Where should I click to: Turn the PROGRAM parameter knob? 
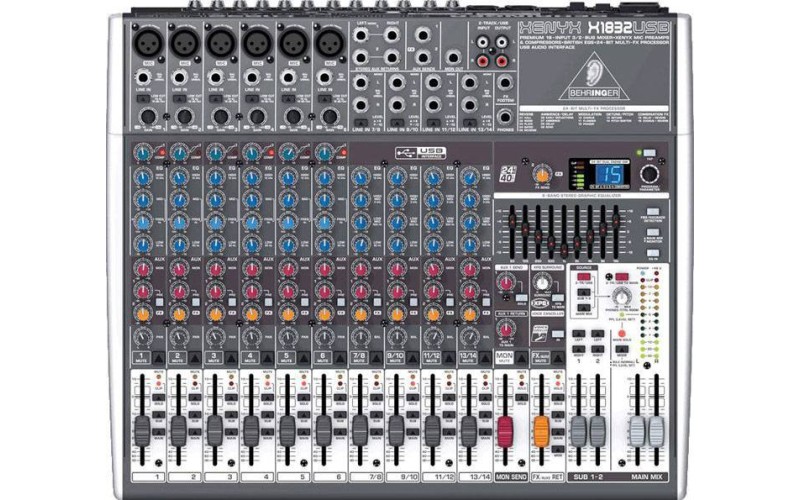tap(649, 173)
